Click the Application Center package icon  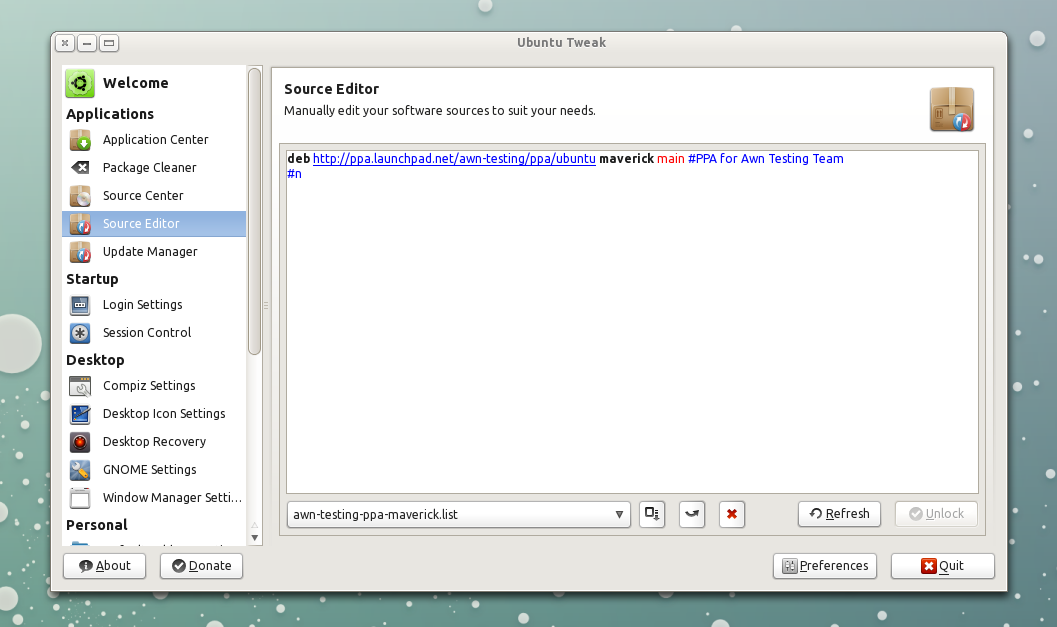click(x=80, y=140)
